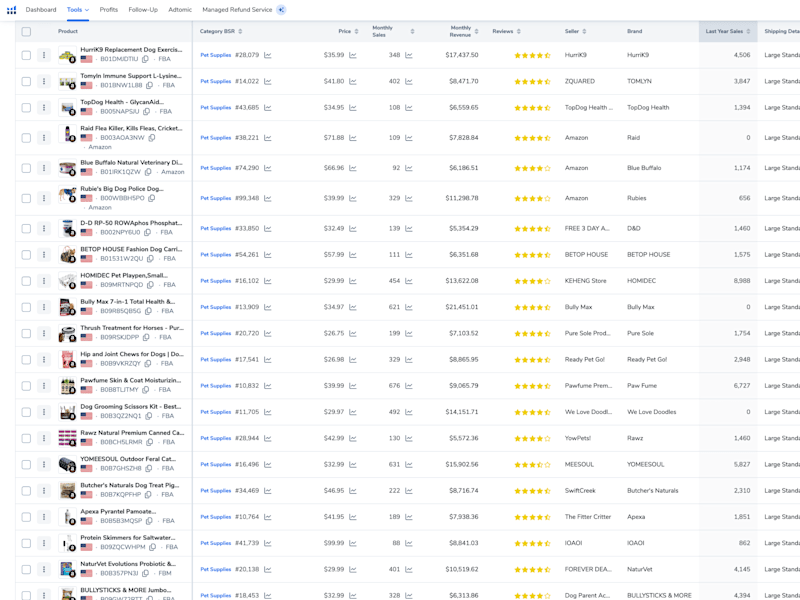Copy ASIN B003AOA3NW

pyautogui.click(x=152, y=138)
